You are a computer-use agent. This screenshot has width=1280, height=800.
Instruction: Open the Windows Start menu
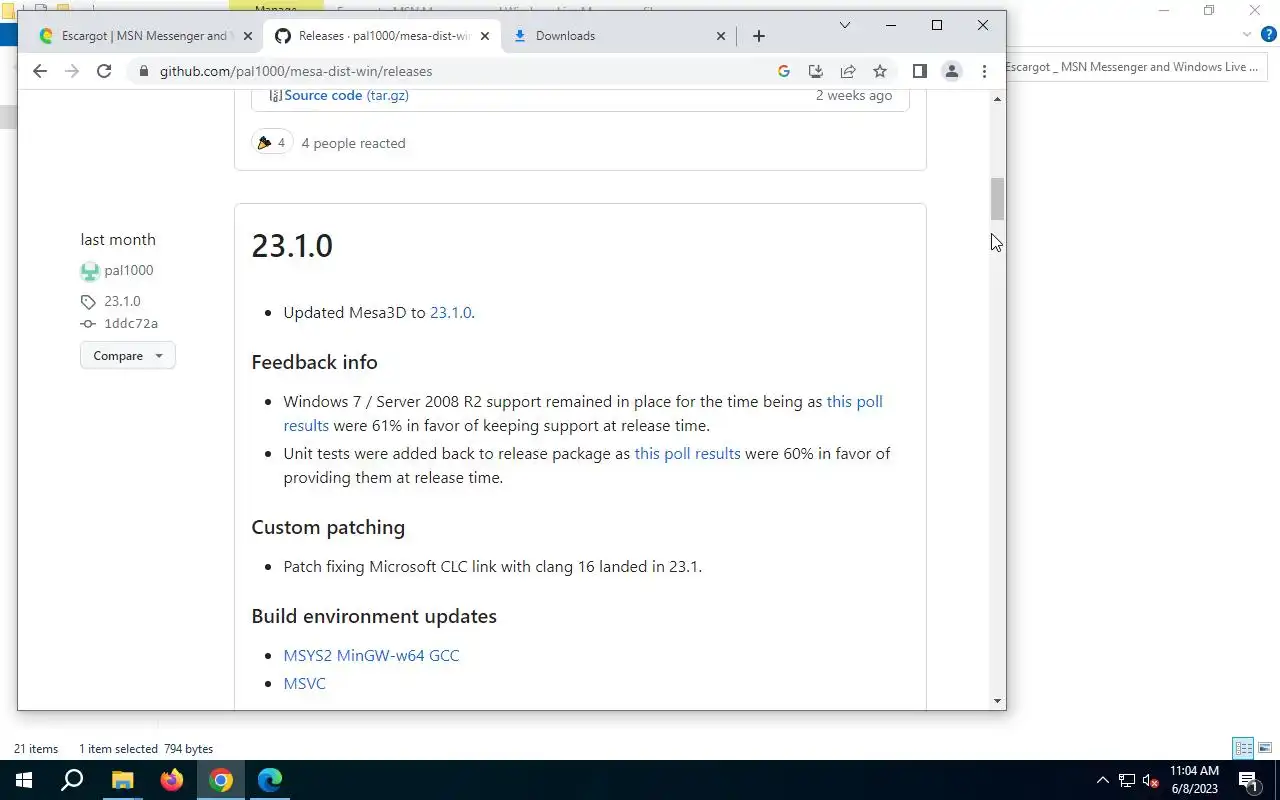[x=24, y=780]
